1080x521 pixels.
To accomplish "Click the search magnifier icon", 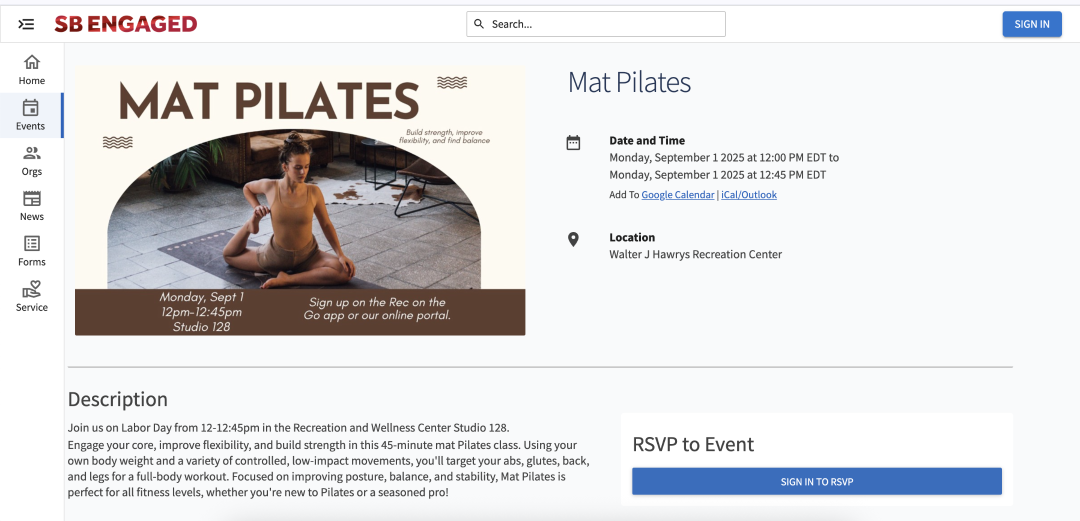I will pos(479,24).
